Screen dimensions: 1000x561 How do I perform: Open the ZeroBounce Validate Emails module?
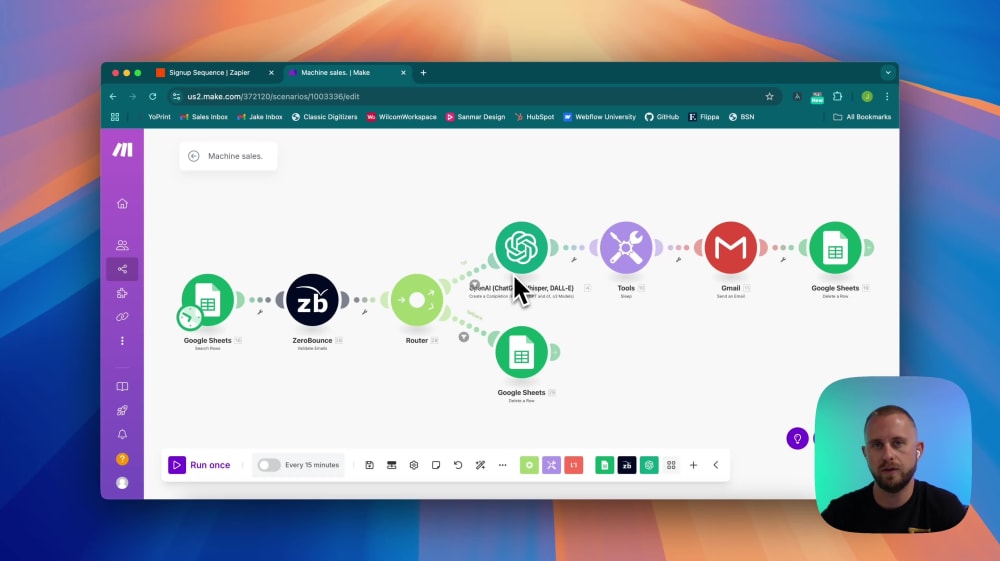coord(312,300)
